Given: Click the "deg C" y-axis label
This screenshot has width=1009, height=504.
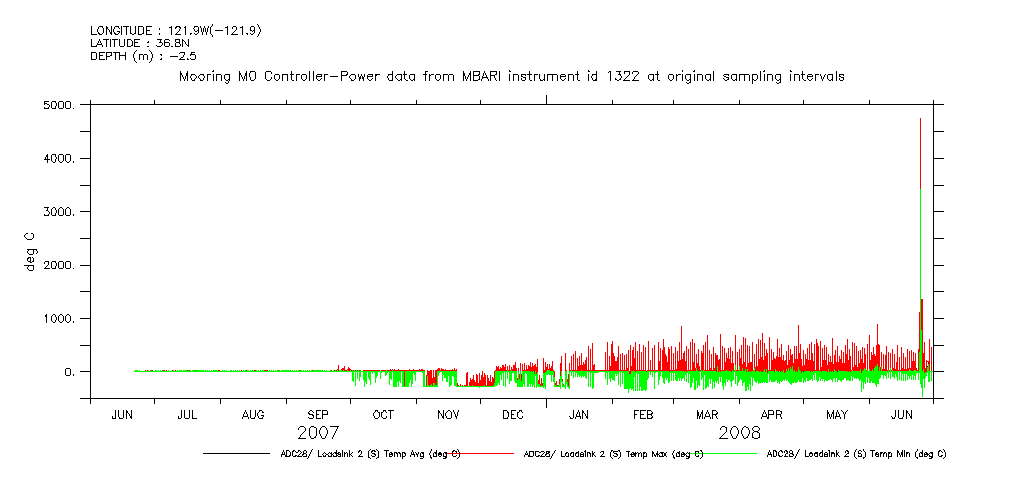Looking at the screenshot, I should [x=31, y=251].
